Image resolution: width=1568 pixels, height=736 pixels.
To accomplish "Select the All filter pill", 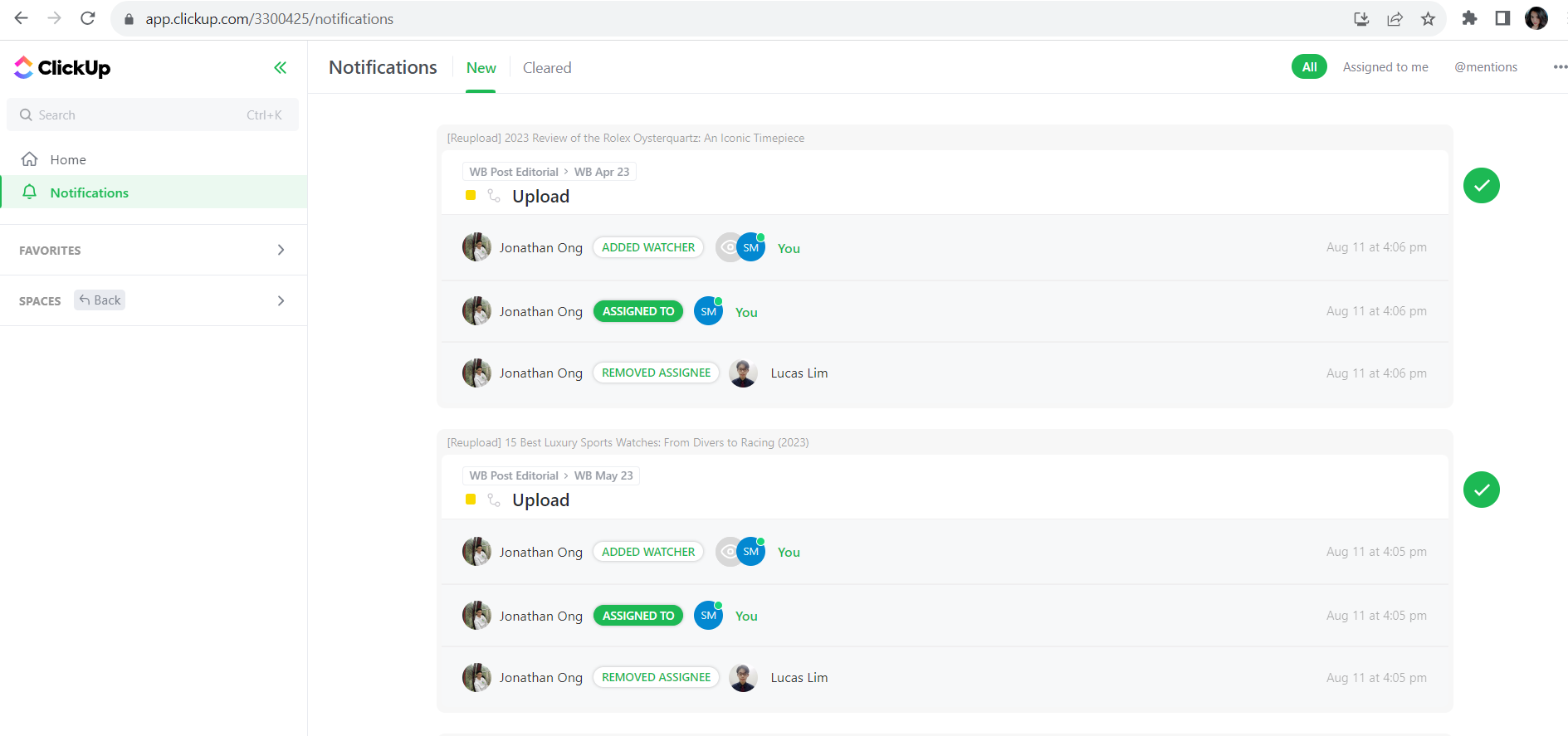I will [x=1309, y=67].
